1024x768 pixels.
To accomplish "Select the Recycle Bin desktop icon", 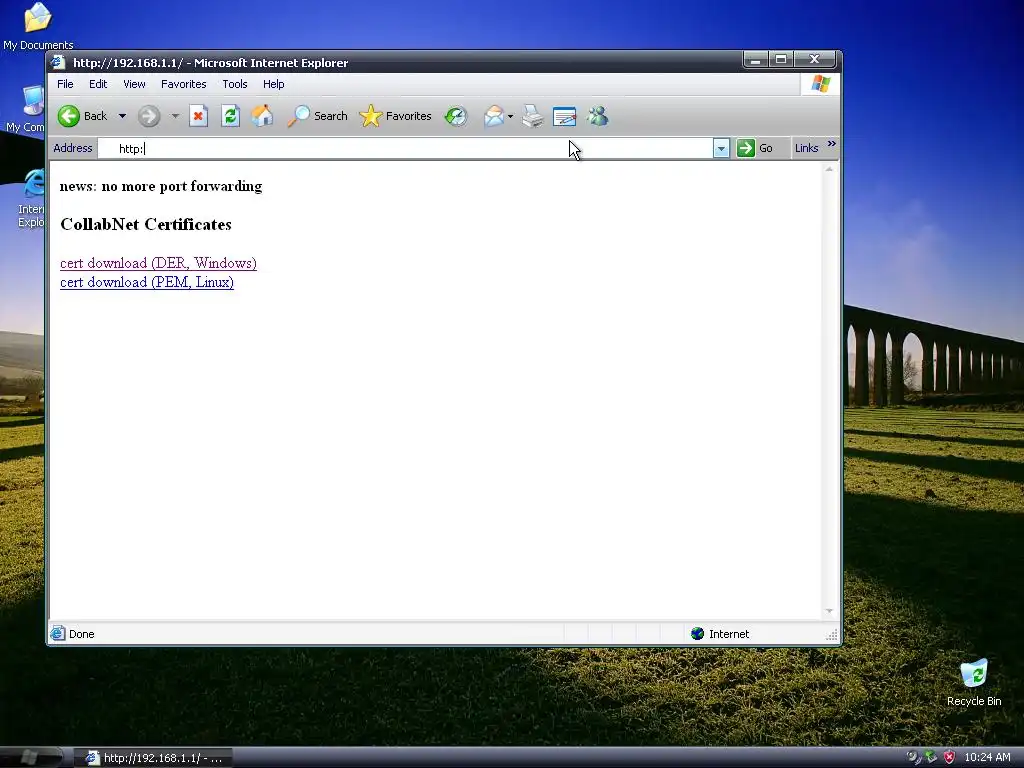I will point(974,682).
